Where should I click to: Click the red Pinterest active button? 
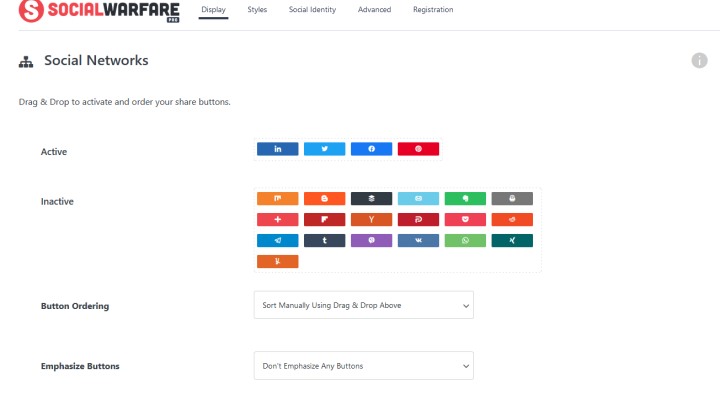point(418,149)
